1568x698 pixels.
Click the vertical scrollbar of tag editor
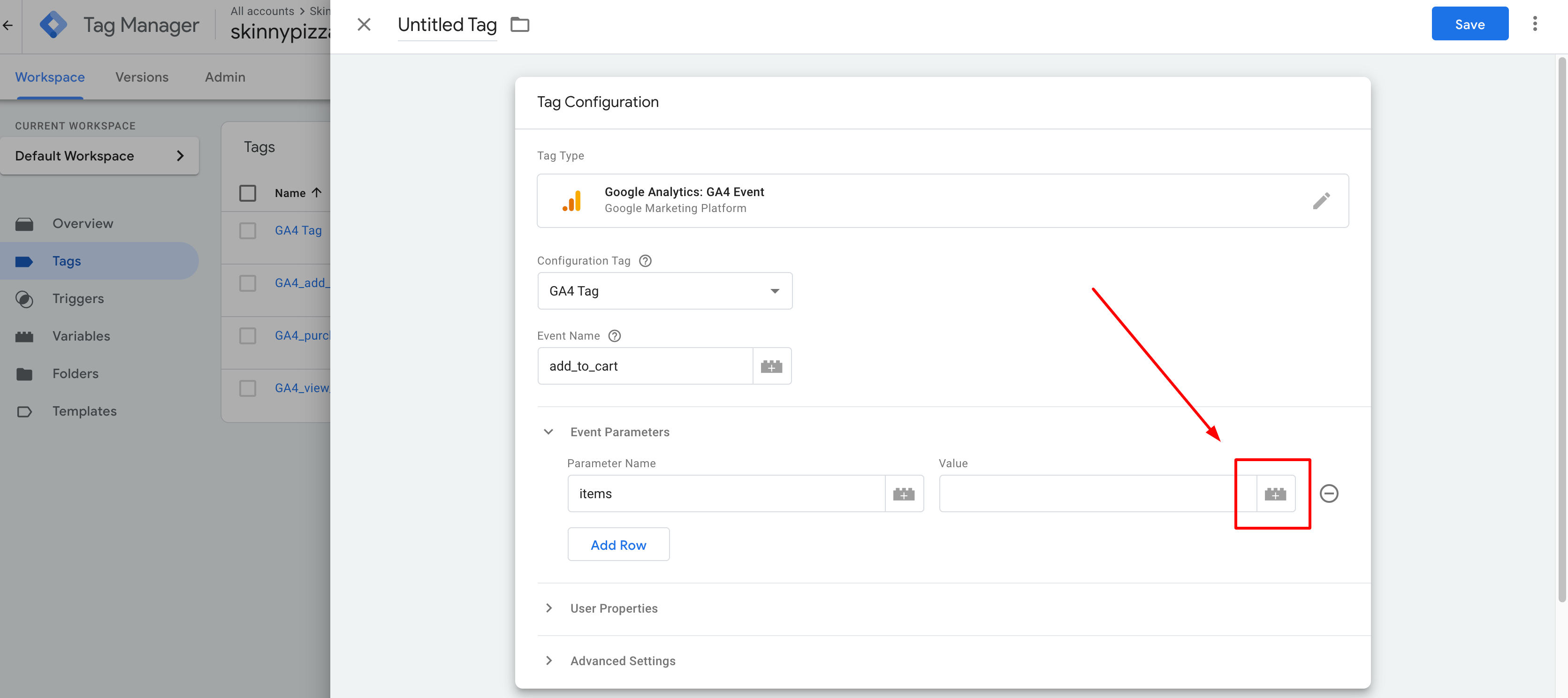tap(1561, 329)
